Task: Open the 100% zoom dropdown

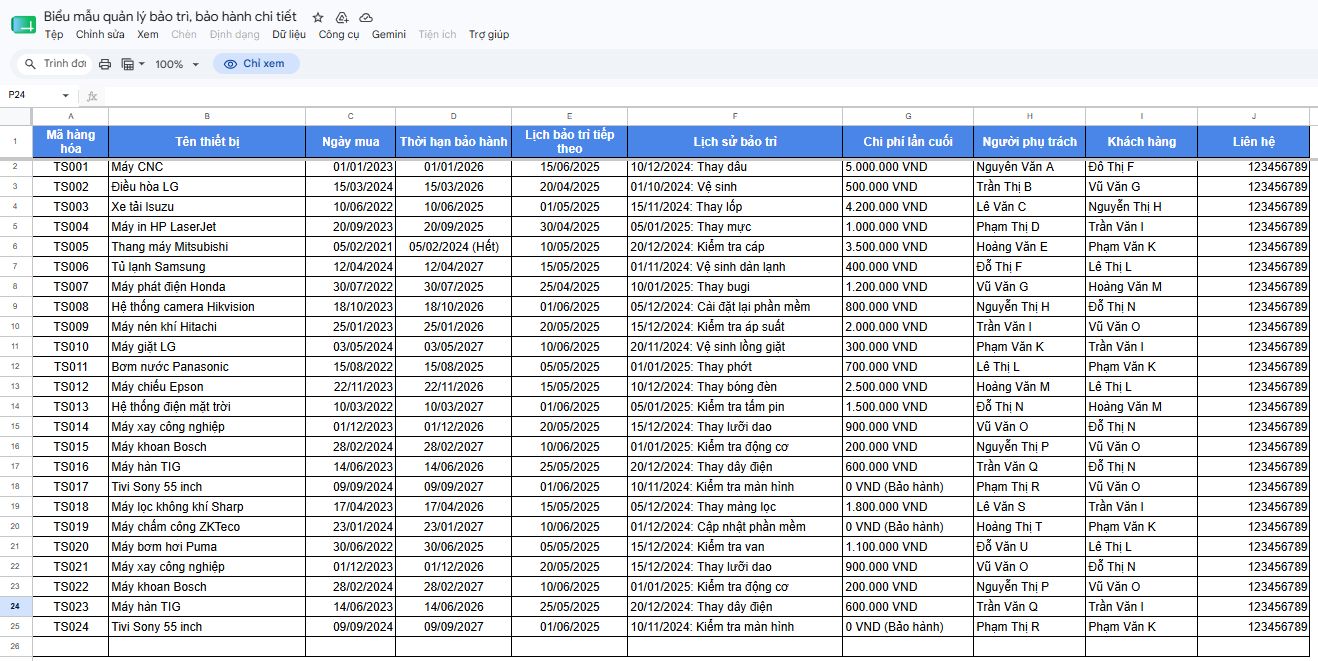Action: (x=177, y=64)
